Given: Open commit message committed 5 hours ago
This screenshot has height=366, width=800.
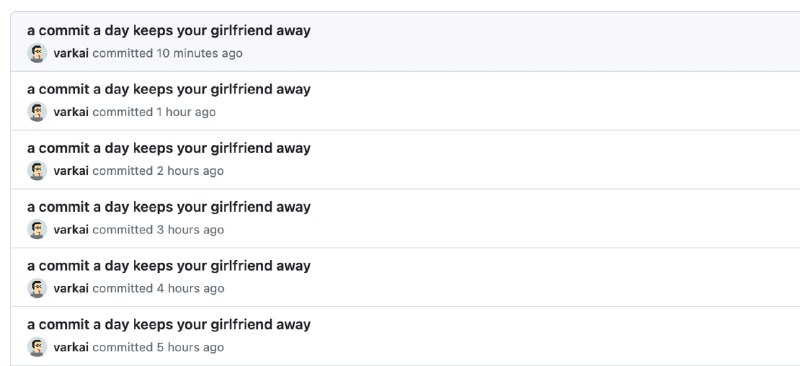Looking at the screenshot, I should 169,325.
